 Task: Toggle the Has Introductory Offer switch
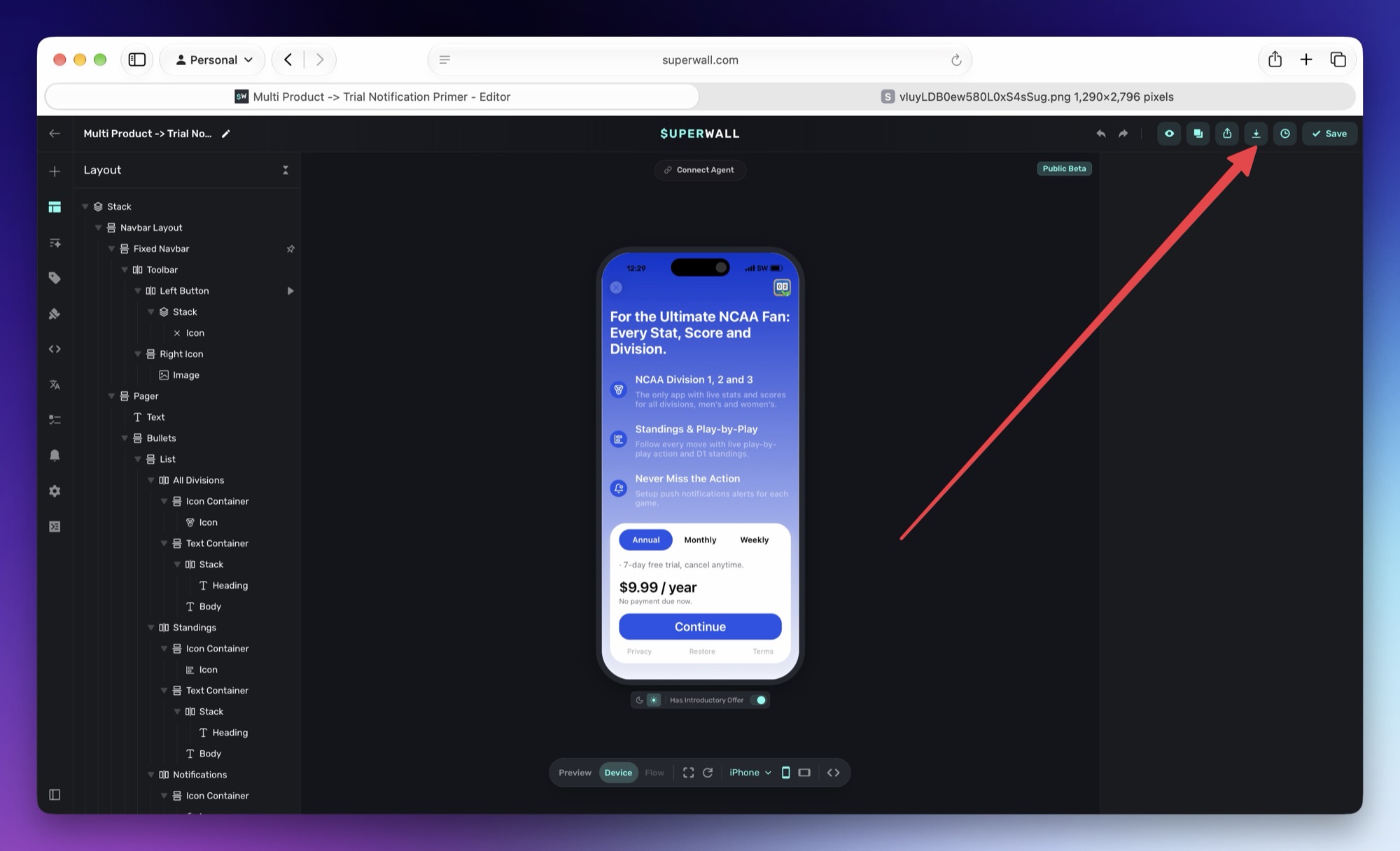coord(758,700)
